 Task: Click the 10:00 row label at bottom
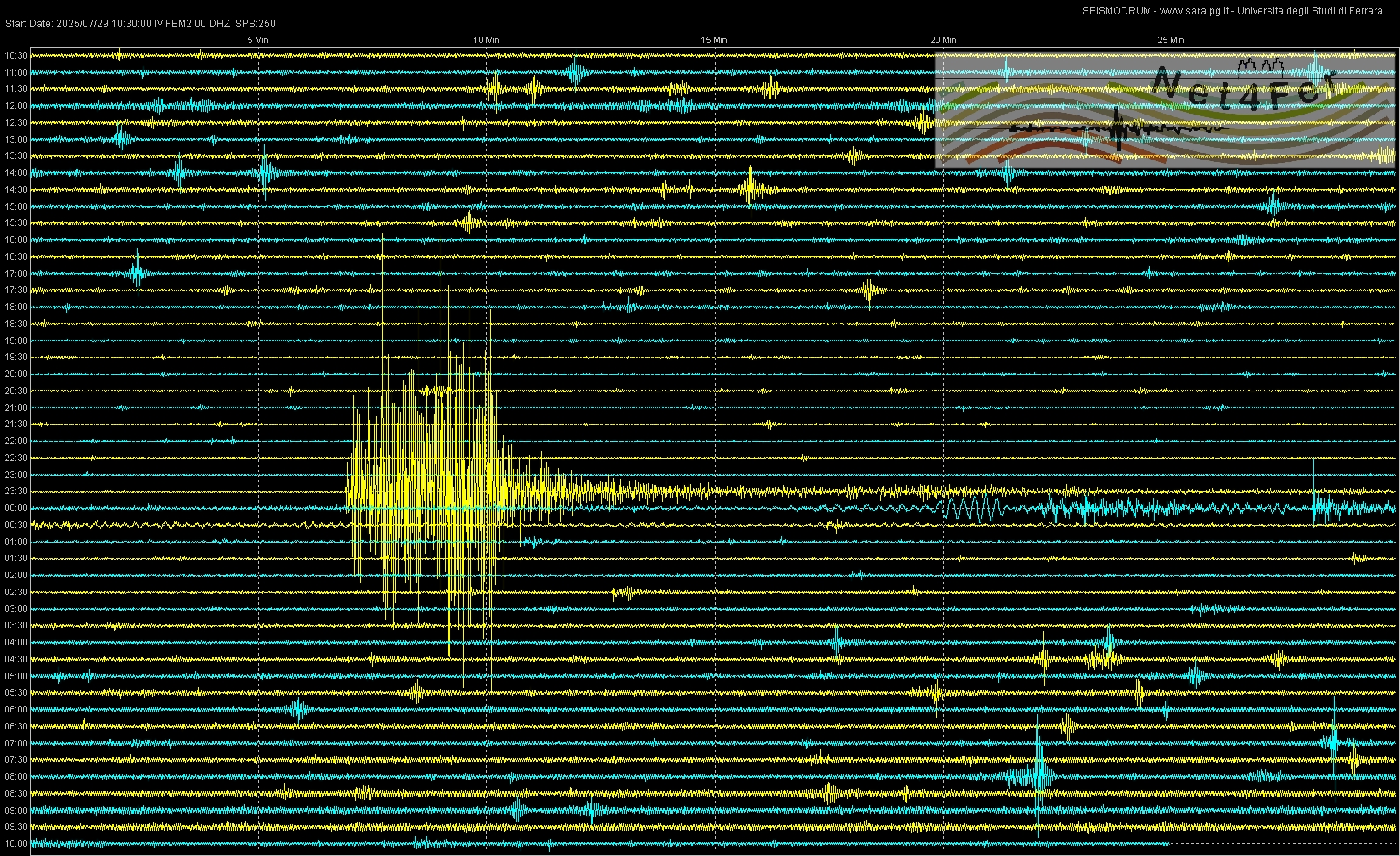(x=16, y=844)
